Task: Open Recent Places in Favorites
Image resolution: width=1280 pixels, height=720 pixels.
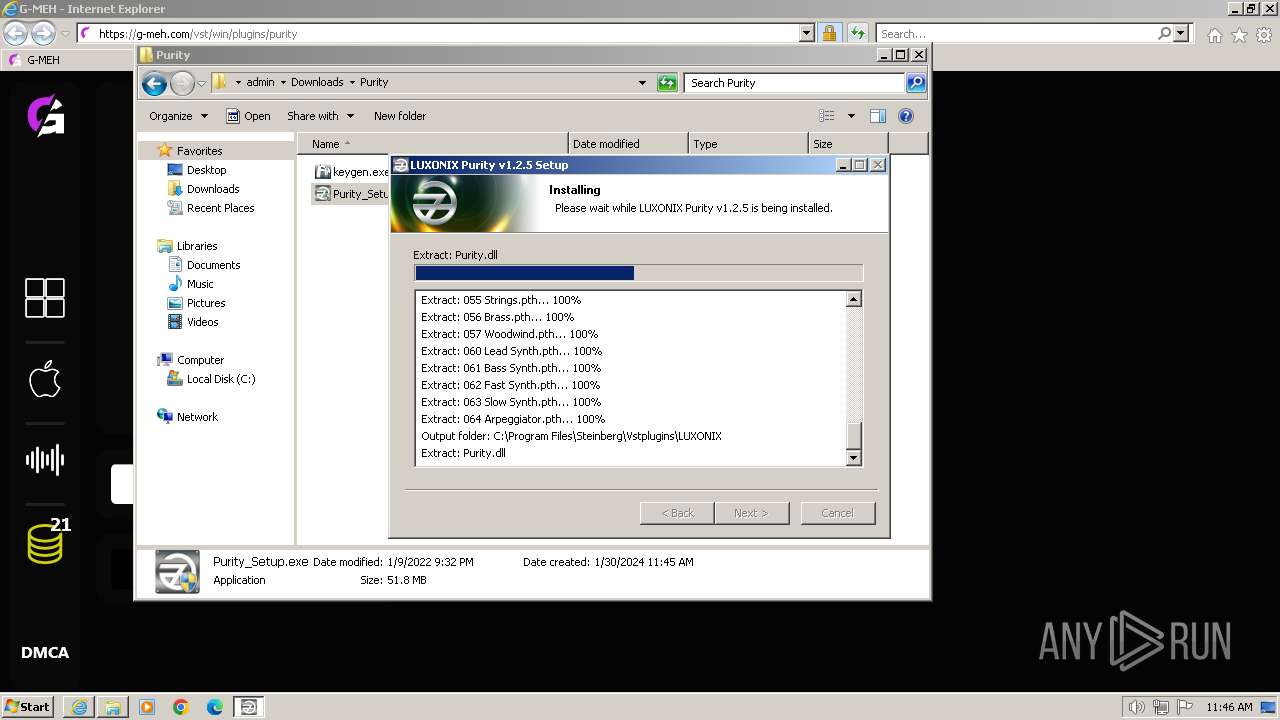Action: tap(220, 208)
